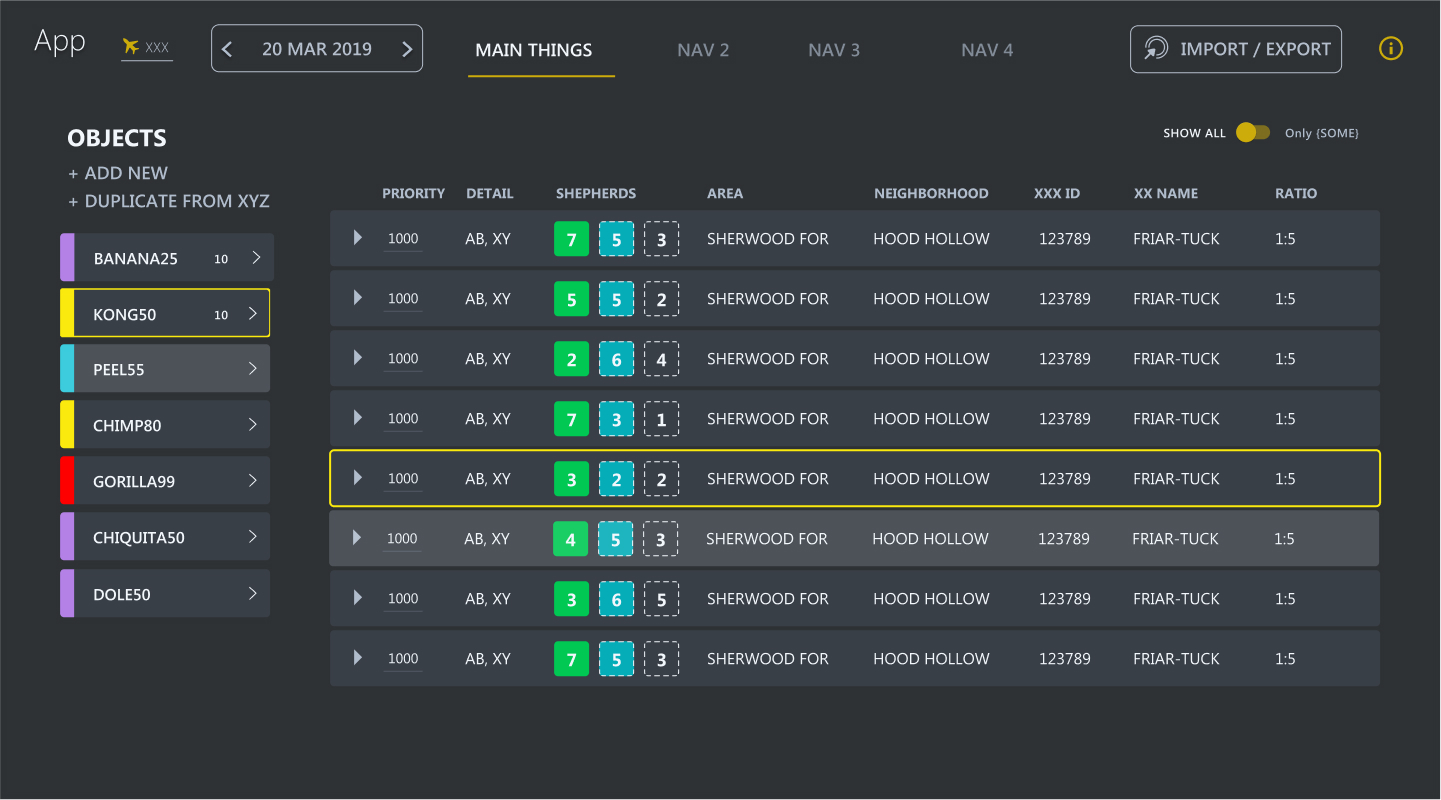
Task: Click dashed badge 2 in row 5 5 2
Action: coord(661,299)
